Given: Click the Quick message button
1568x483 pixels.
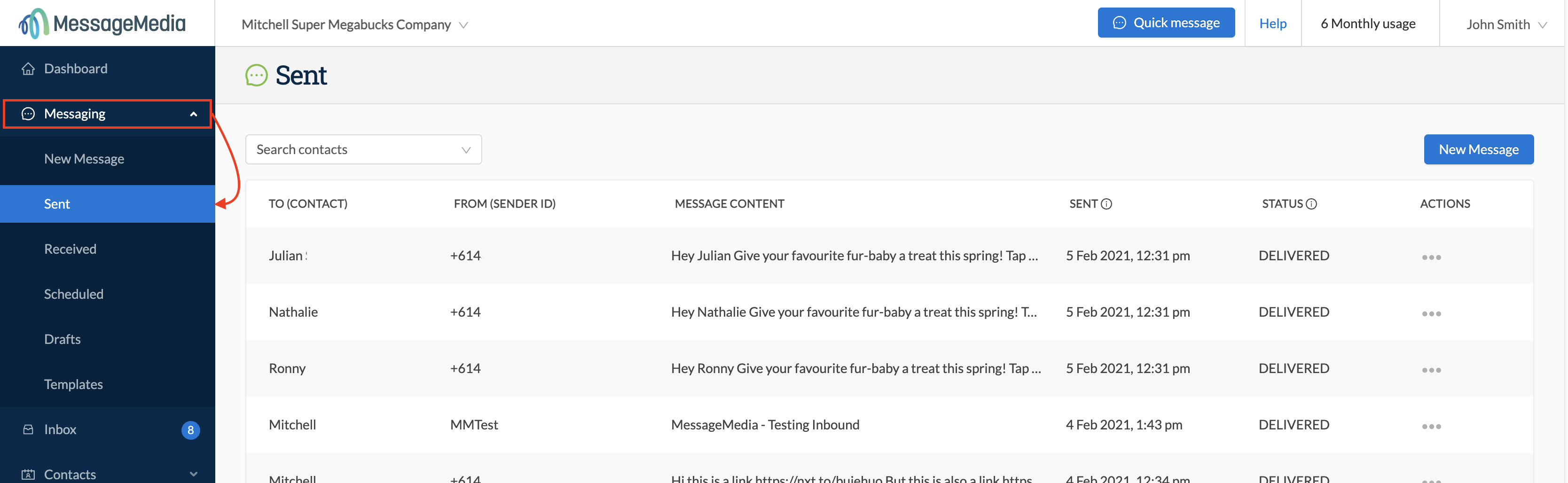Looking at the screenshot, I should (x=1166, y=23).
